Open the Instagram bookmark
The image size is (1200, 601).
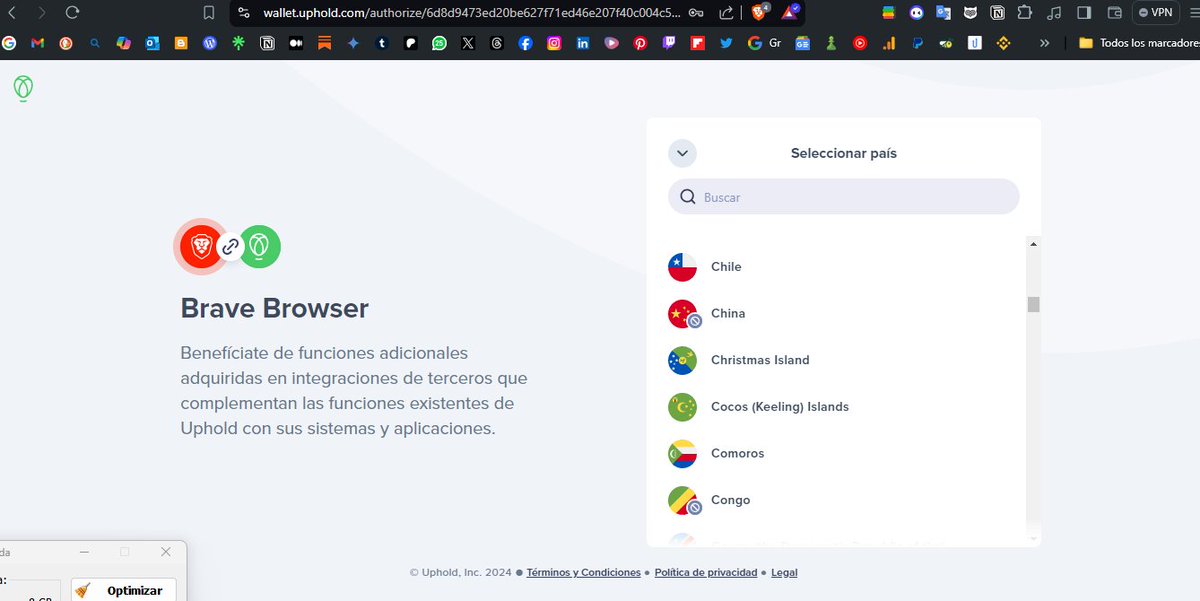pos(554,44)
